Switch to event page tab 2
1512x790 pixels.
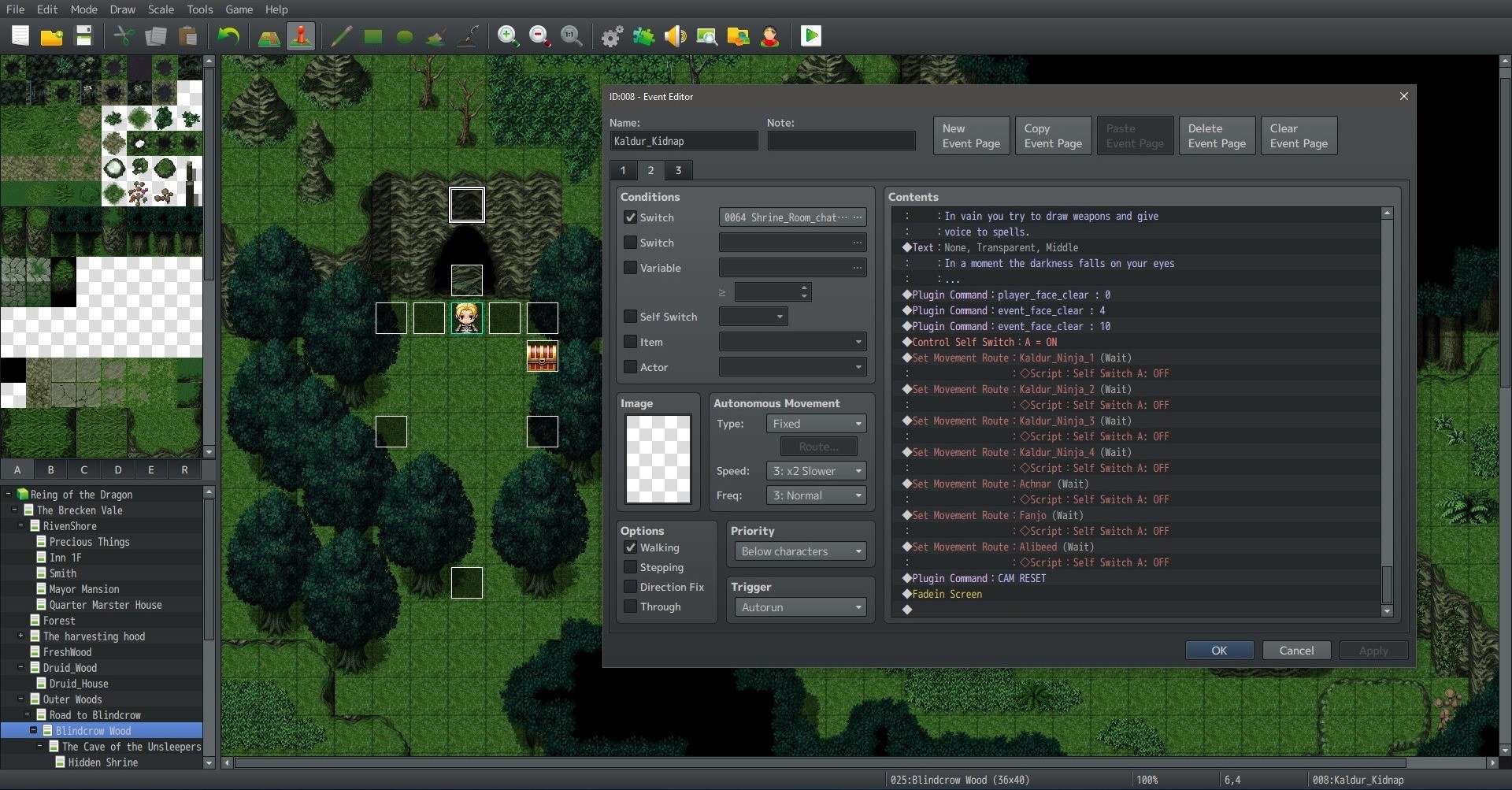(x=650, y=170)
